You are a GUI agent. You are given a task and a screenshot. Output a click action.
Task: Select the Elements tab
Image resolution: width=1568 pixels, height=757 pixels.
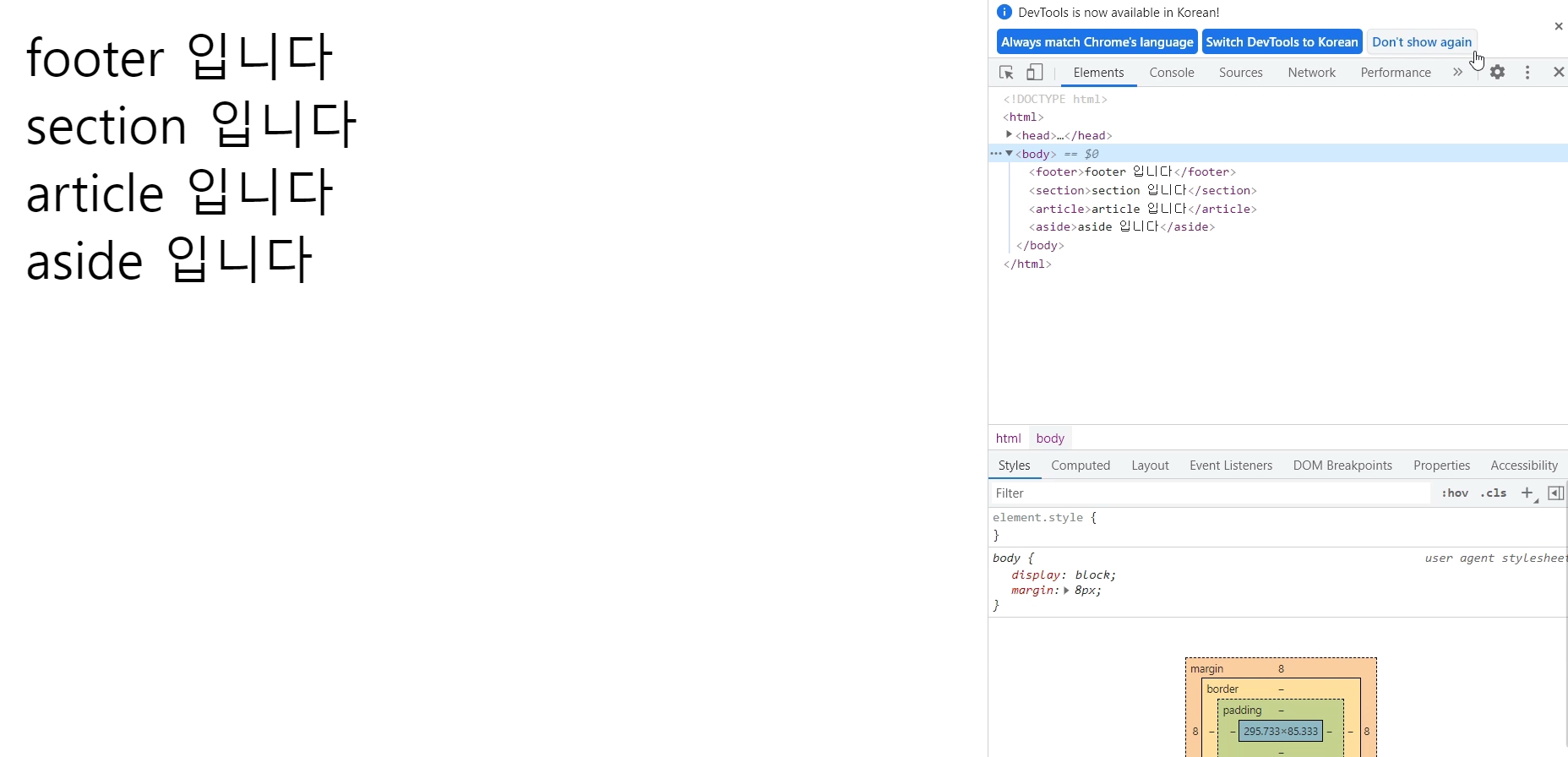(1098, 73)
